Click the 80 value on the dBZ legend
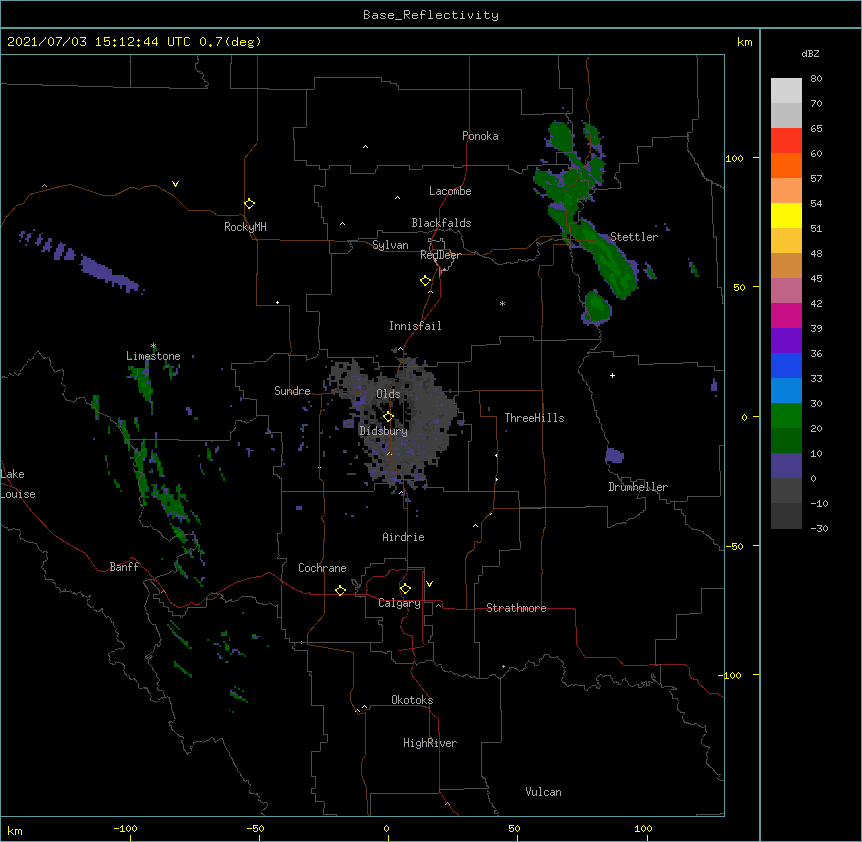The width and height of the screenshot is (862, 842). (x=816, y=79)
